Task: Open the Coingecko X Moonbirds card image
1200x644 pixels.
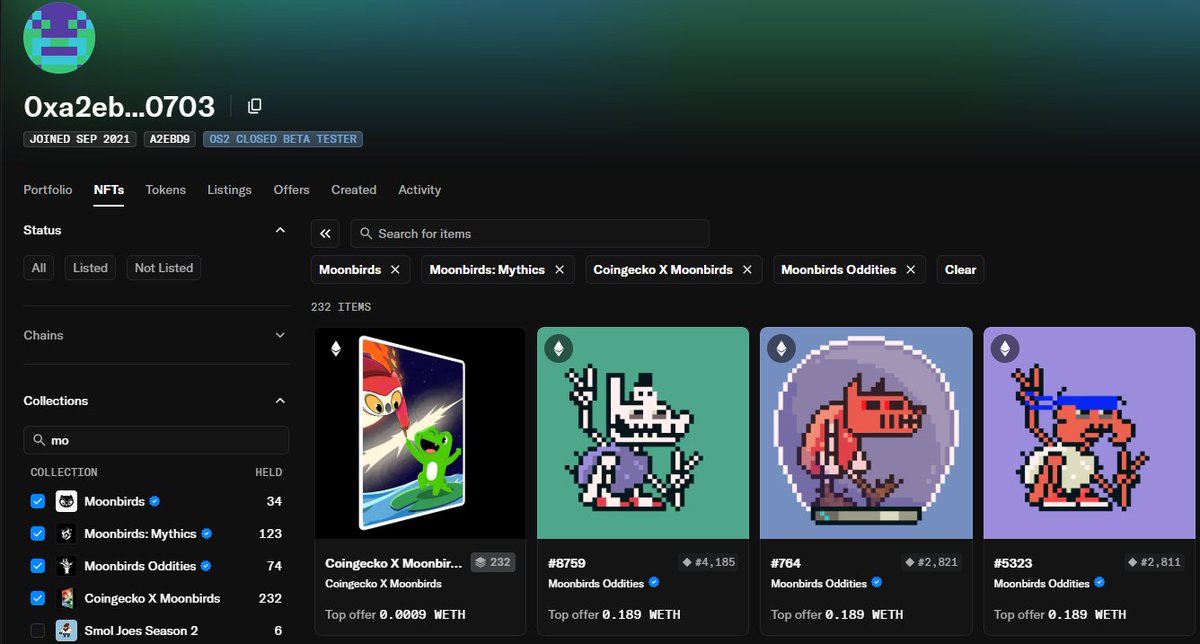Action: tap(420, 433)
